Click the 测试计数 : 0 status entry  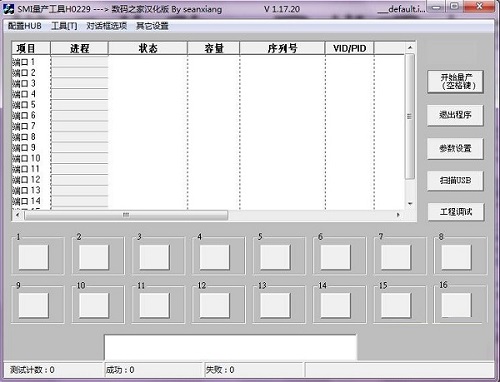(x=53, y=370)
